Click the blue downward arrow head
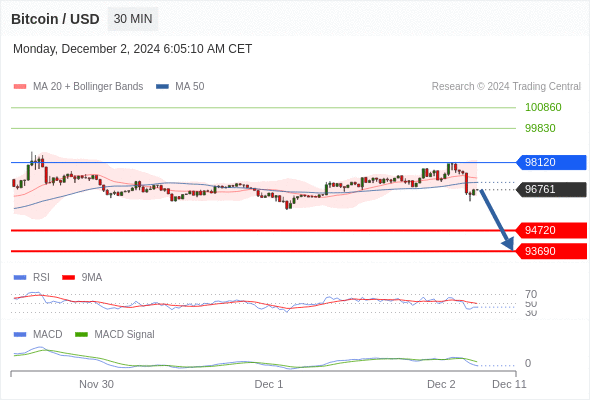 click(x=508, y=244)
